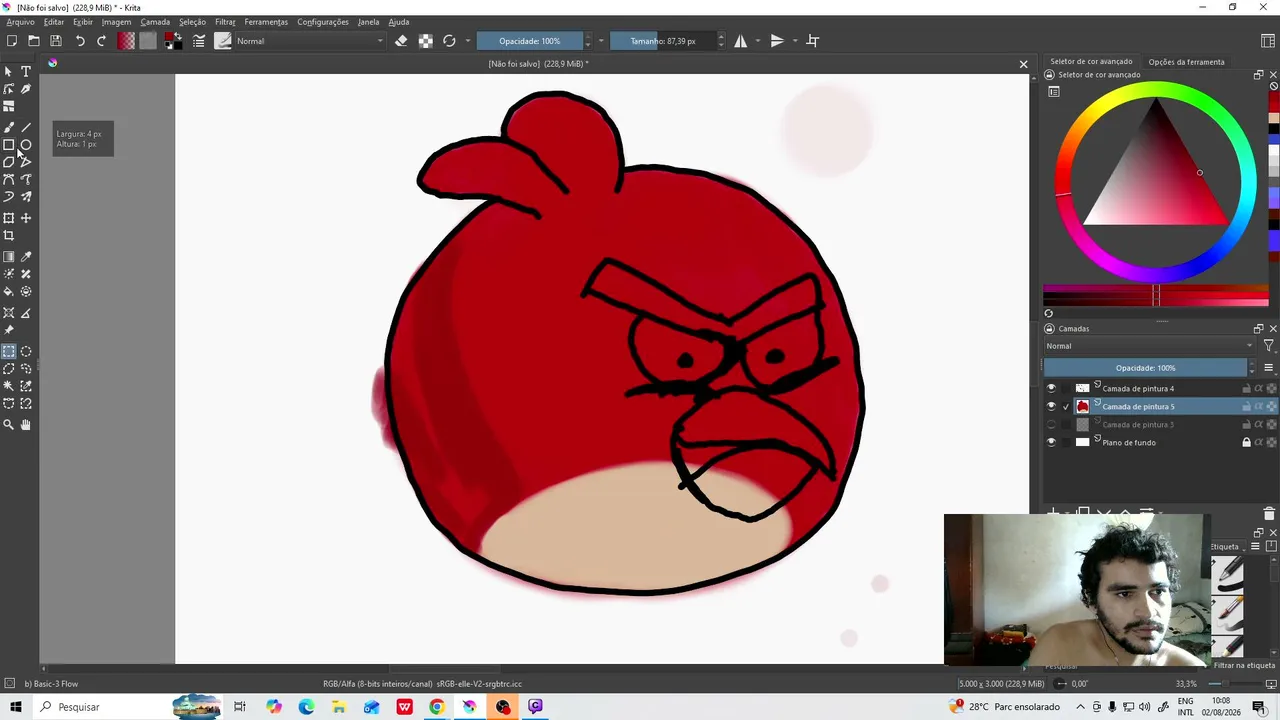
Task: Toggle horizontal mirror tool in toolbar
Action: point(741,41)
